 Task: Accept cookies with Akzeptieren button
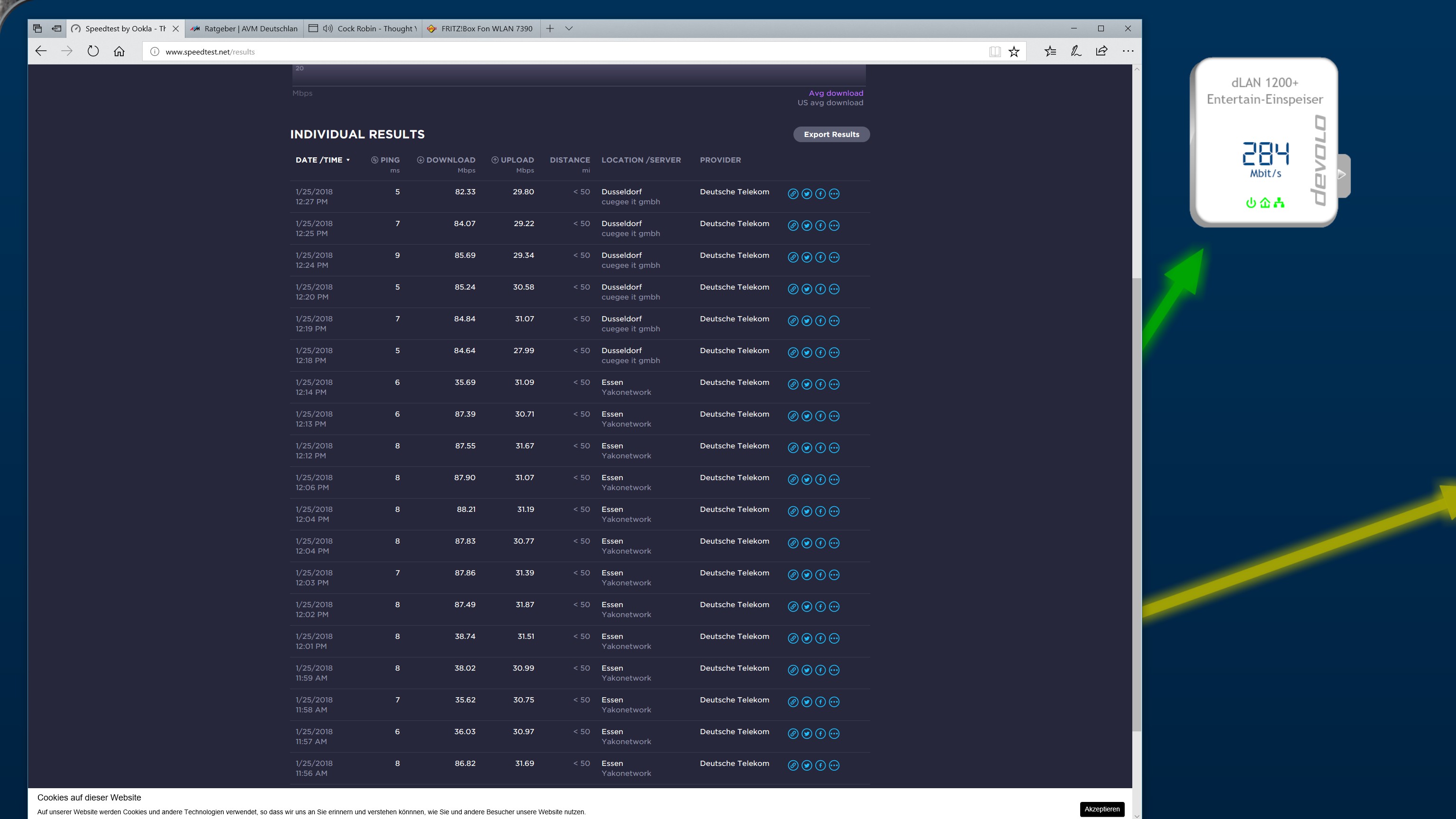coord(1101,809)
